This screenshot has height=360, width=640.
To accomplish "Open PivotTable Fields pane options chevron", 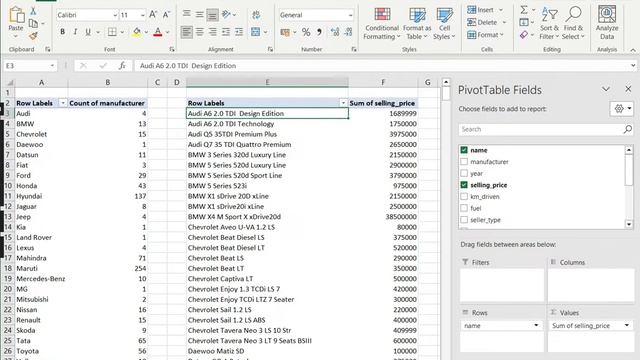I will [606, 89].
